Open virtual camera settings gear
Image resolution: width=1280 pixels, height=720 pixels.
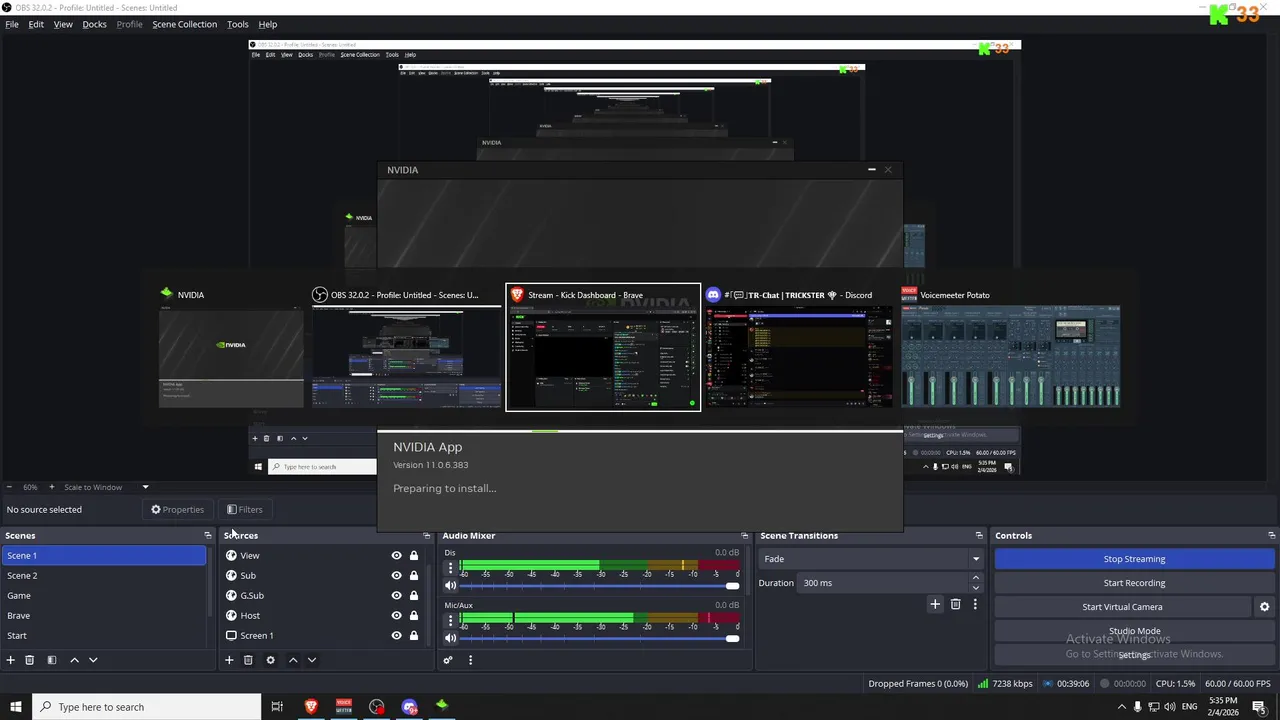1264,607
